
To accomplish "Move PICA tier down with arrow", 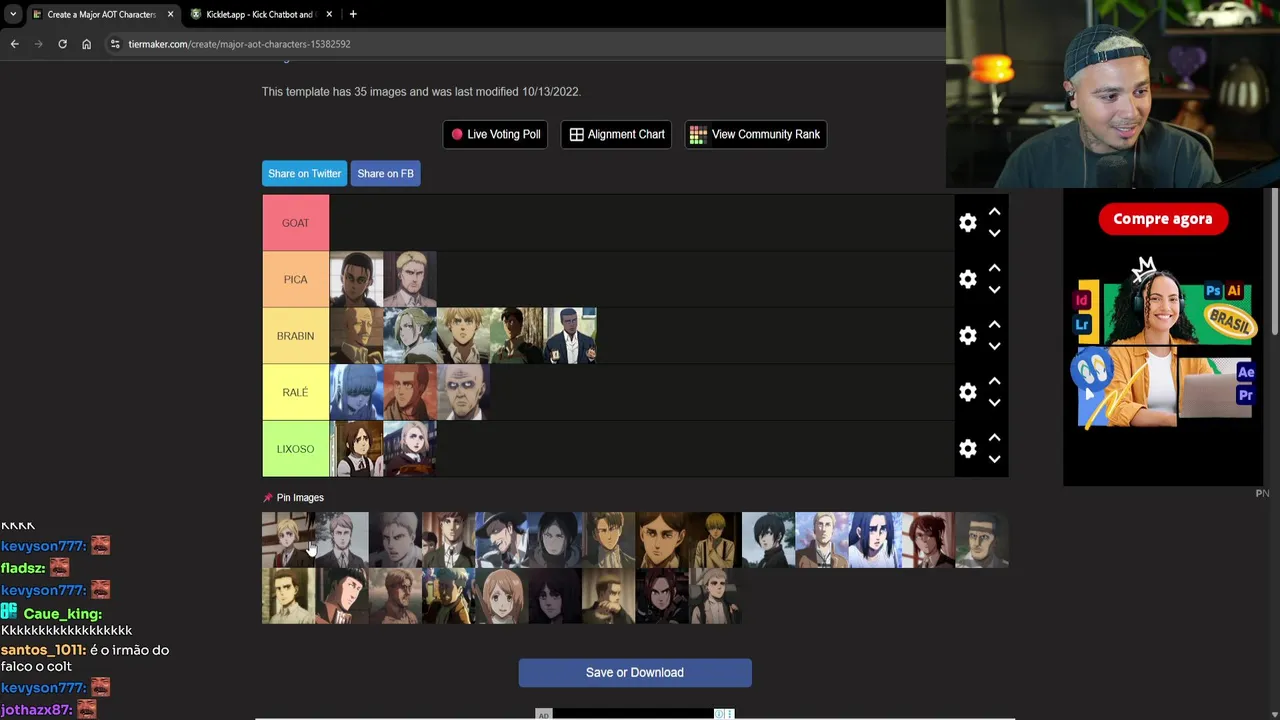I will (x=994, y=290).
